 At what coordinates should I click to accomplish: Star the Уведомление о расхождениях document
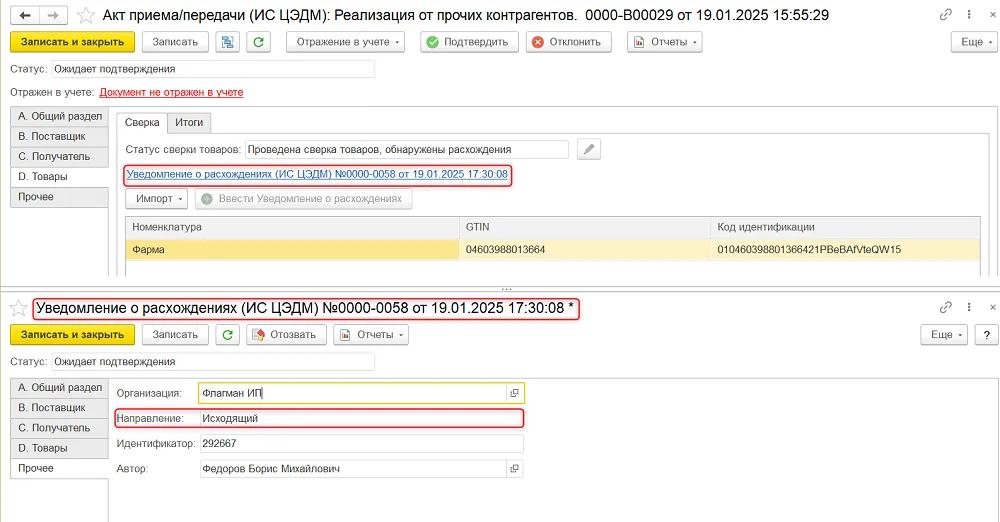pos(19,308)
